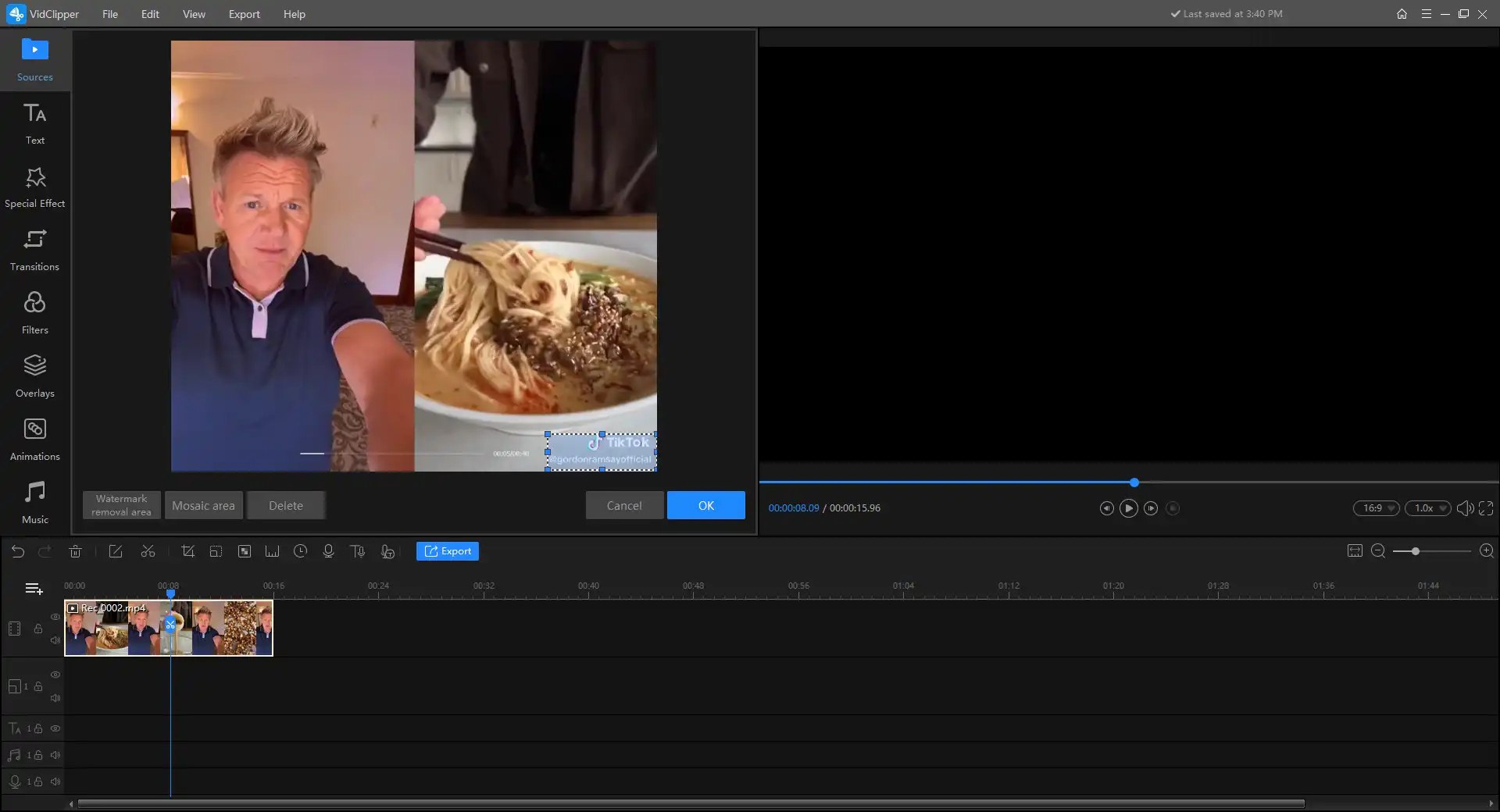Screen dimensions: 1500x812
Task: Step to the next frame in preview
Action: 1151,508
